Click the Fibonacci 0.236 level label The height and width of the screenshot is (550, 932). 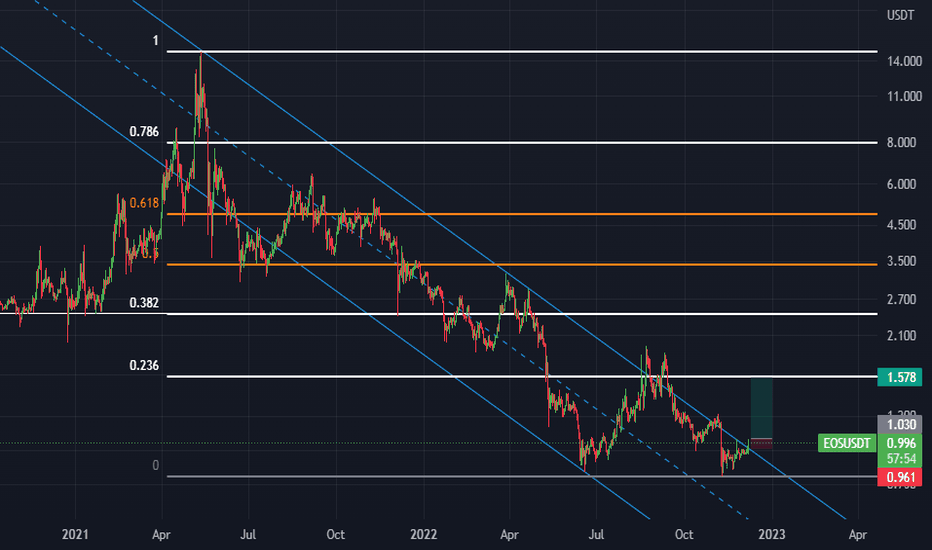(144, 365)
